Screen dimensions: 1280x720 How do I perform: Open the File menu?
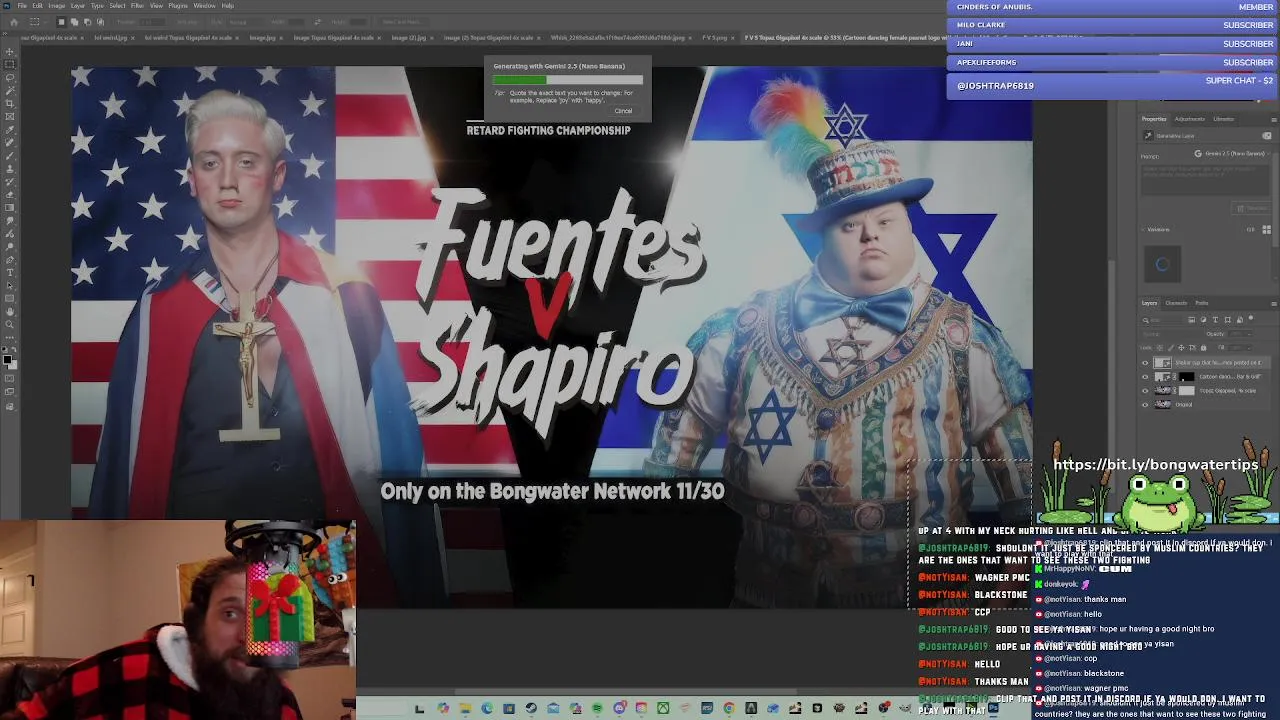point(22,6)
